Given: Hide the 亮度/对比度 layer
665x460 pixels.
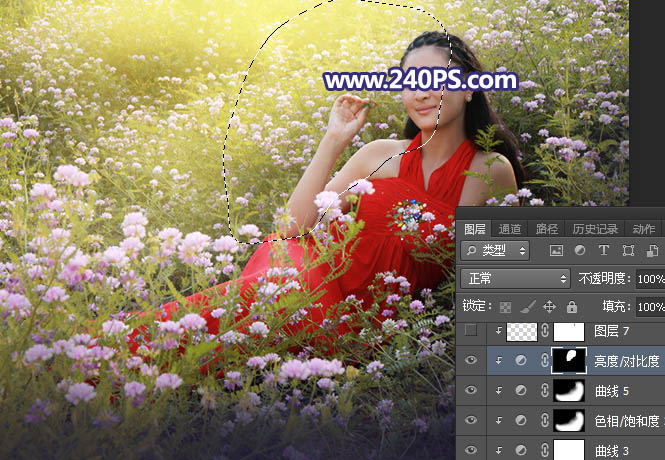Looking at the screenshot, I should [x=472, y=361].
